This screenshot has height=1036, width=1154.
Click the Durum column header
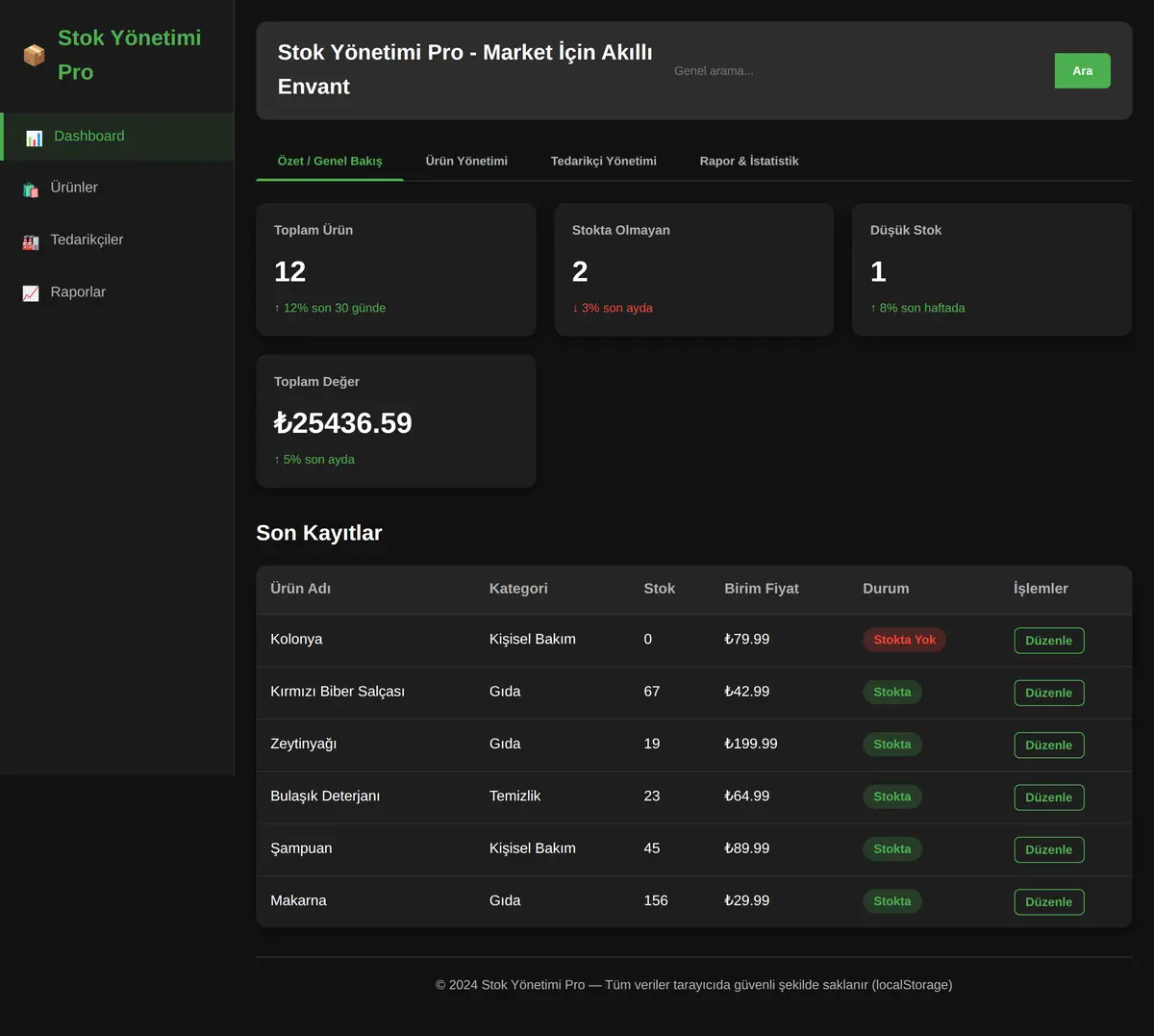coord(886,589)
